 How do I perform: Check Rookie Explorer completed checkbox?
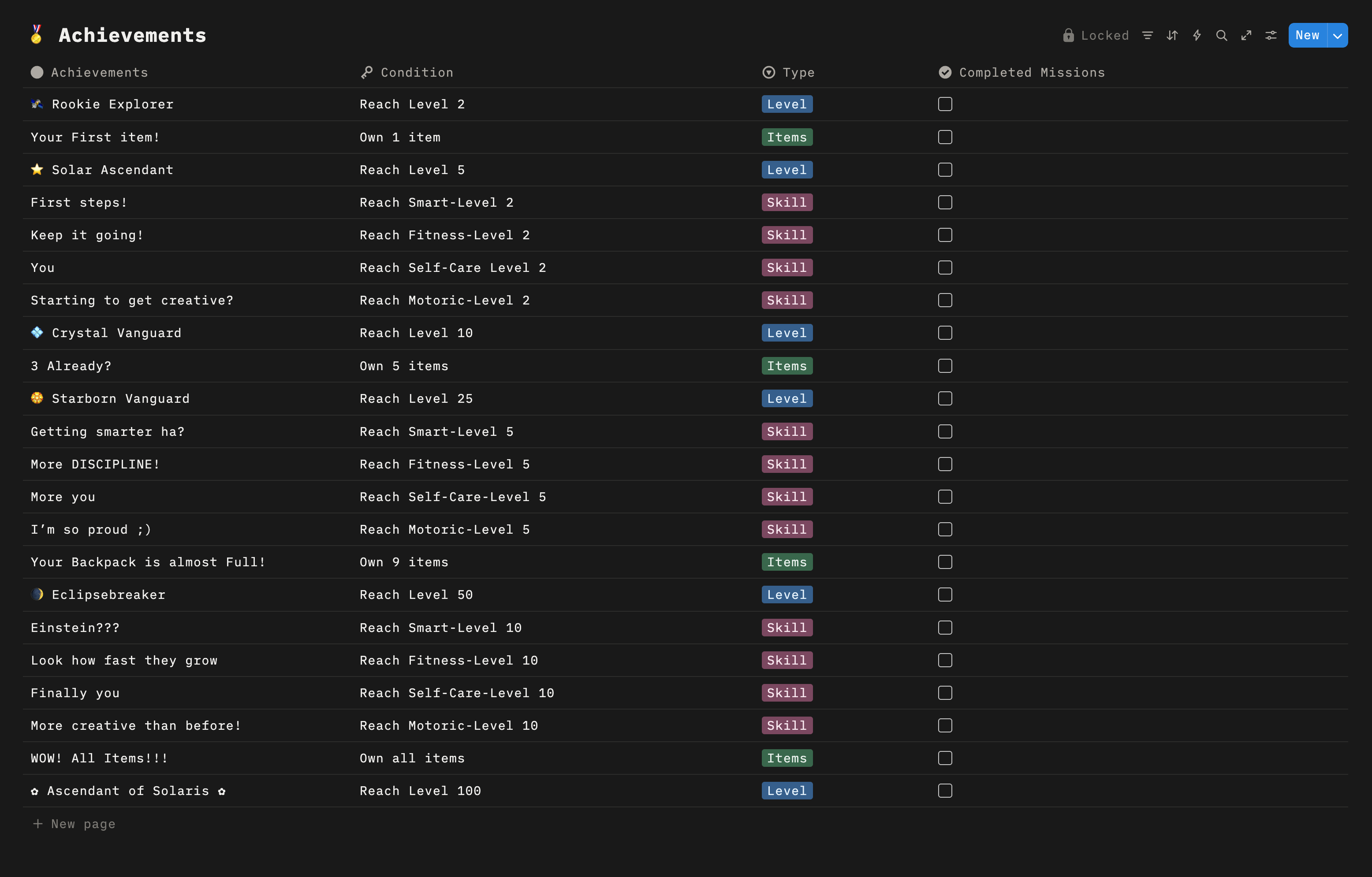945,104
